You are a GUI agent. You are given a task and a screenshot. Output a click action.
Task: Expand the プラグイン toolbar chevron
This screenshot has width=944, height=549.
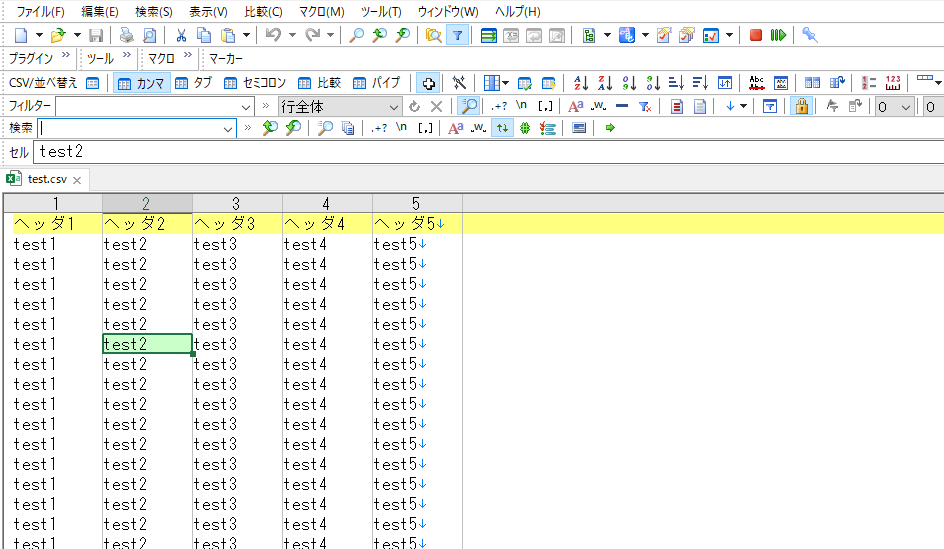point(66,55)
